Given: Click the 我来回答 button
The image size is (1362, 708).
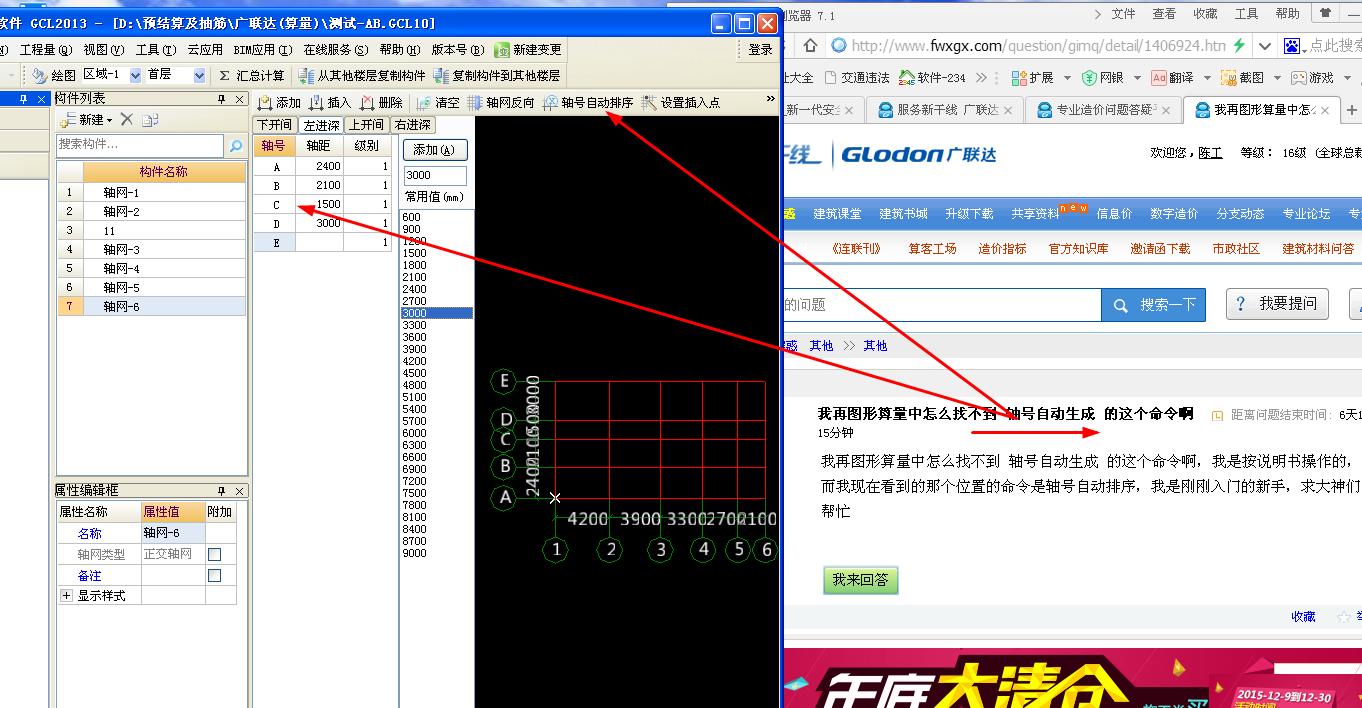Looking at the screenshot, I should click(x=861, y=579).
